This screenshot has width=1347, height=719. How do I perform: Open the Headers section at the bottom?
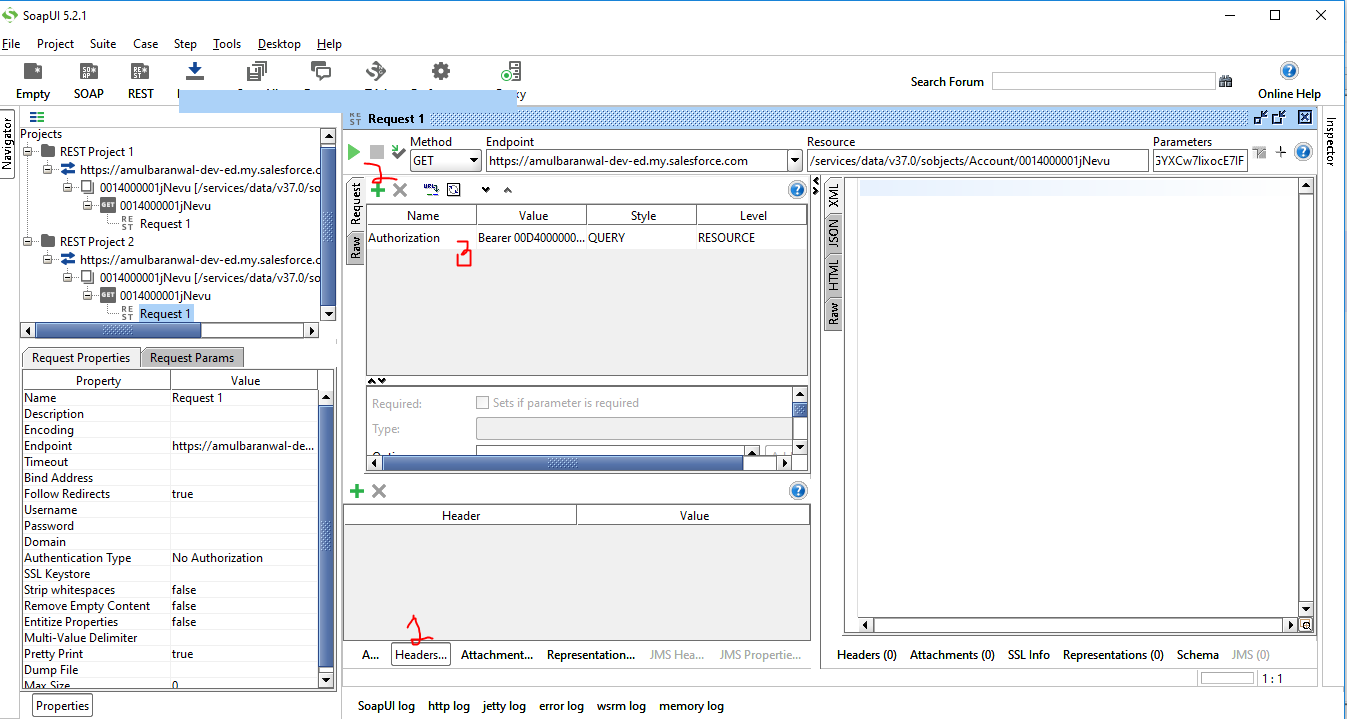tap(420, 655)
